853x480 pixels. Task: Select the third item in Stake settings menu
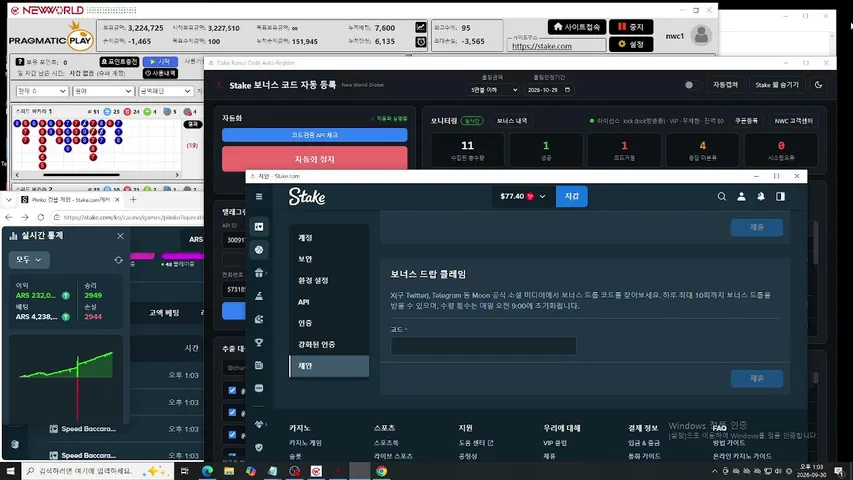329,280
